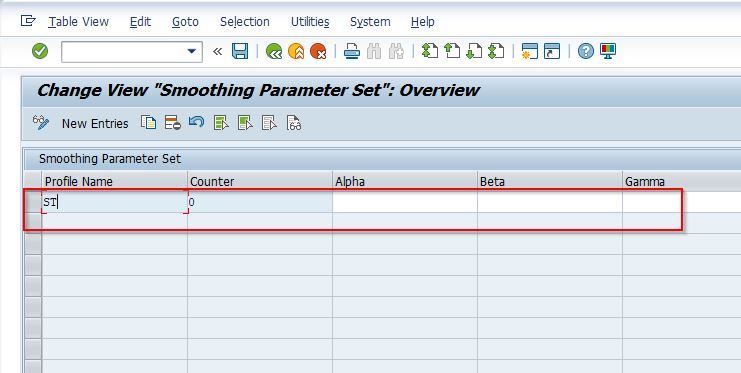Screen dimensions: 741x373
Task: Collapse the command field with the double chevron
Action: tap(217, 52)
